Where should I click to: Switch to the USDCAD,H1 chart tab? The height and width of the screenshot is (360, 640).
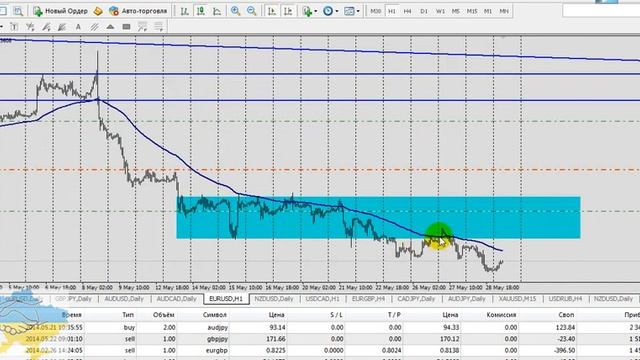pos(322,299)
